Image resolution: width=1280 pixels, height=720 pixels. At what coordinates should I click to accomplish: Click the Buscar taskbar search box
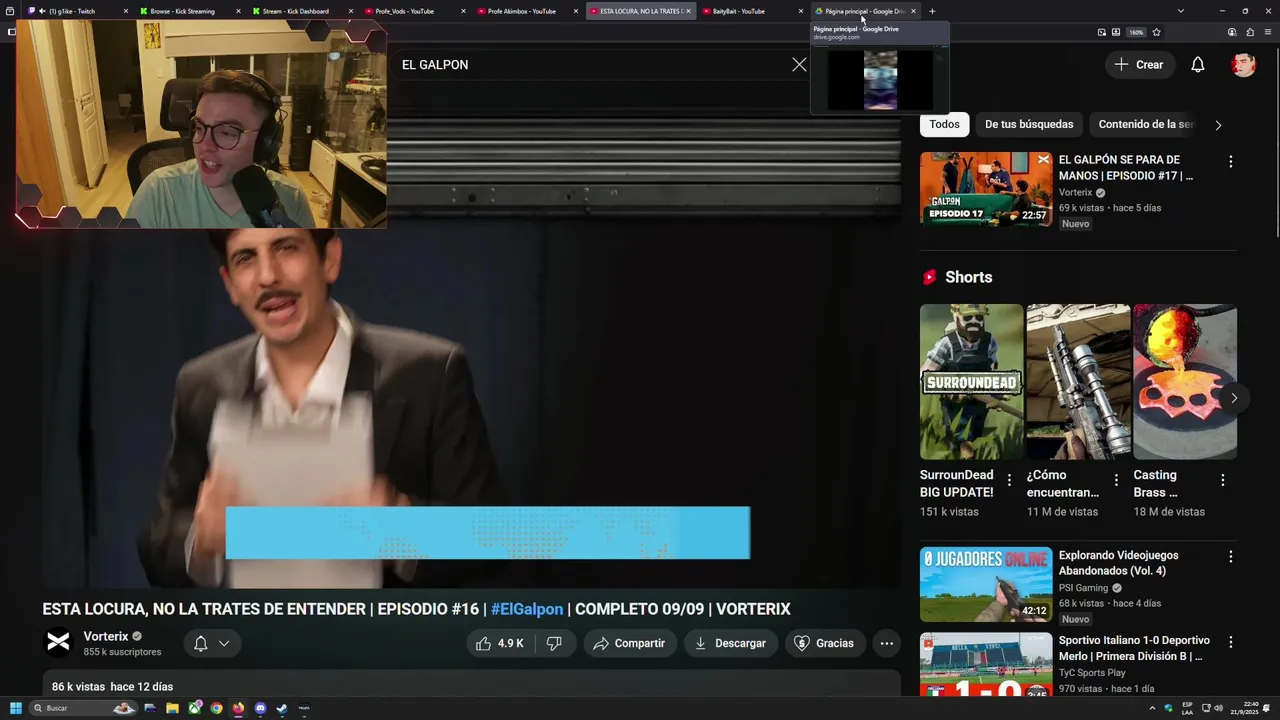(83, 708)
